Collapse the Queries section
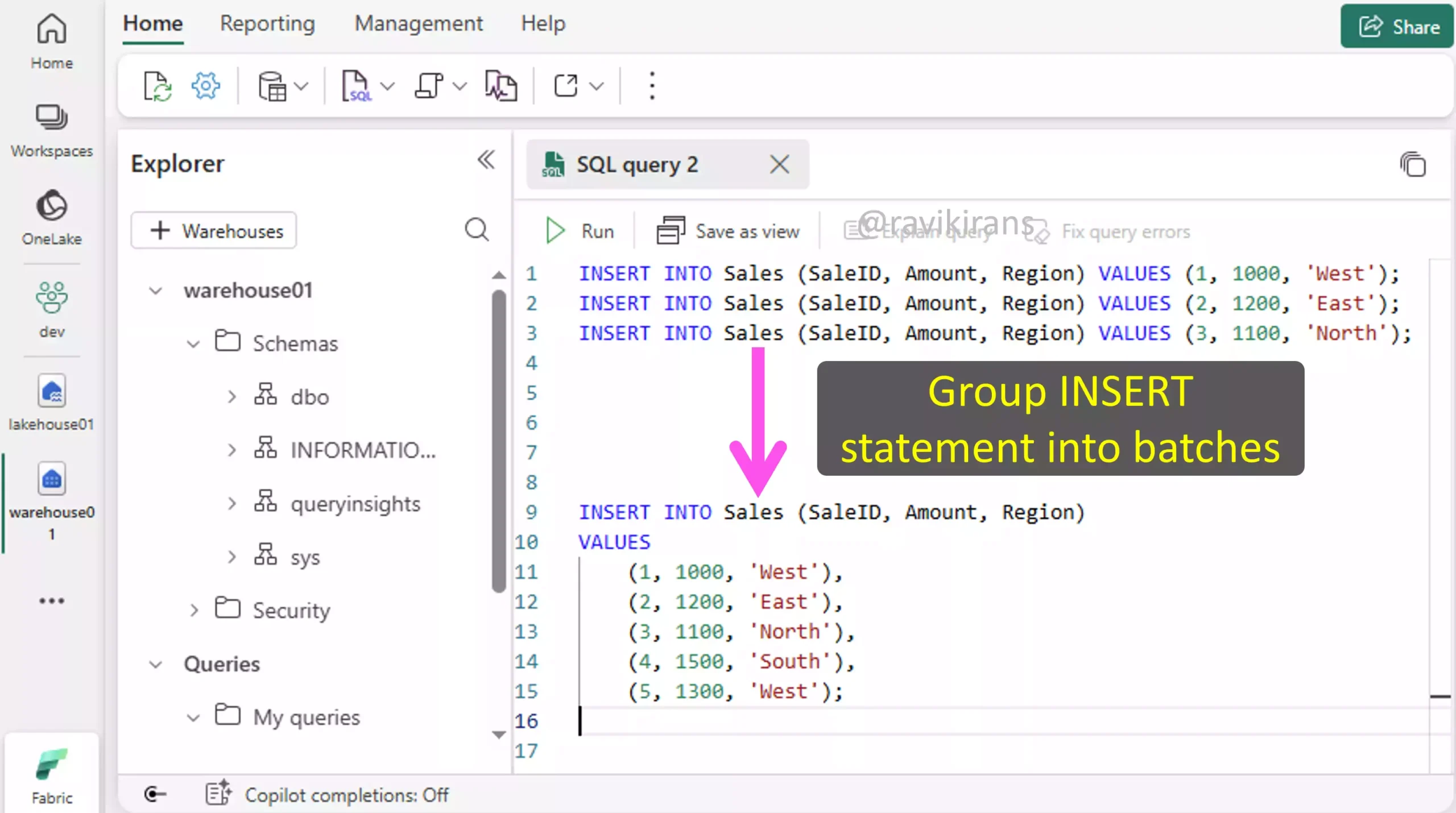1456x813 pixels. click(155, 664)
